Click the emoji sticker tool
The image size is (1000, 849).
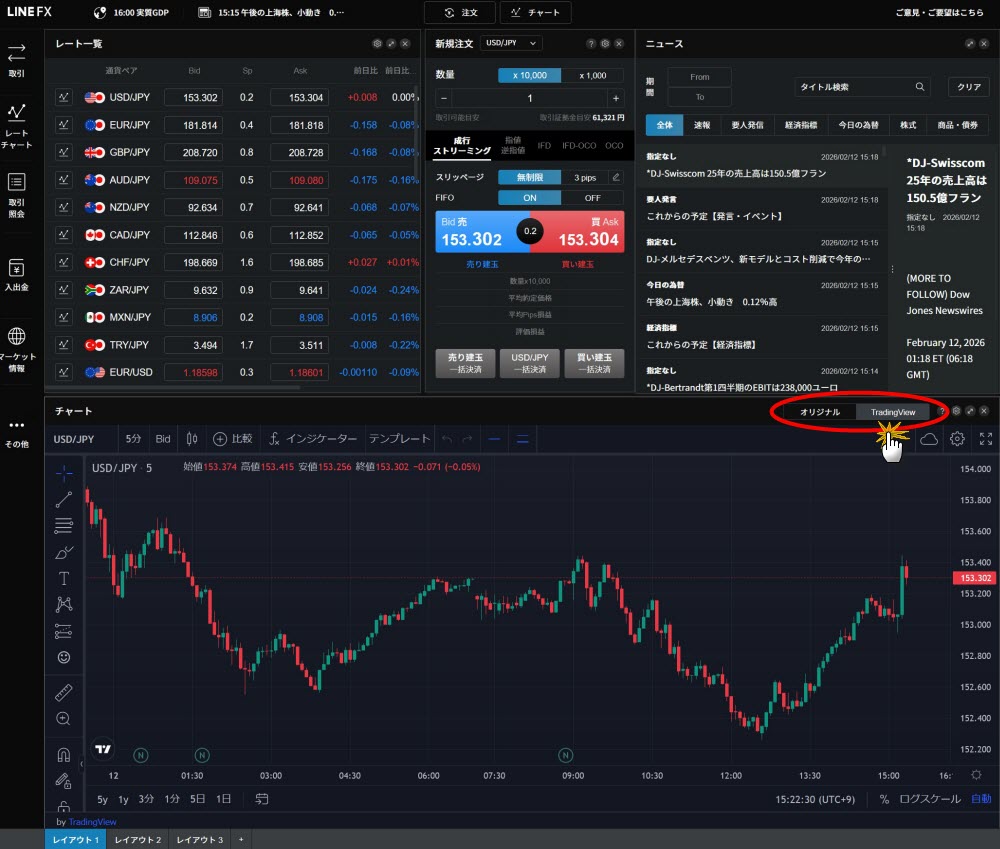(x=64, y=657)
